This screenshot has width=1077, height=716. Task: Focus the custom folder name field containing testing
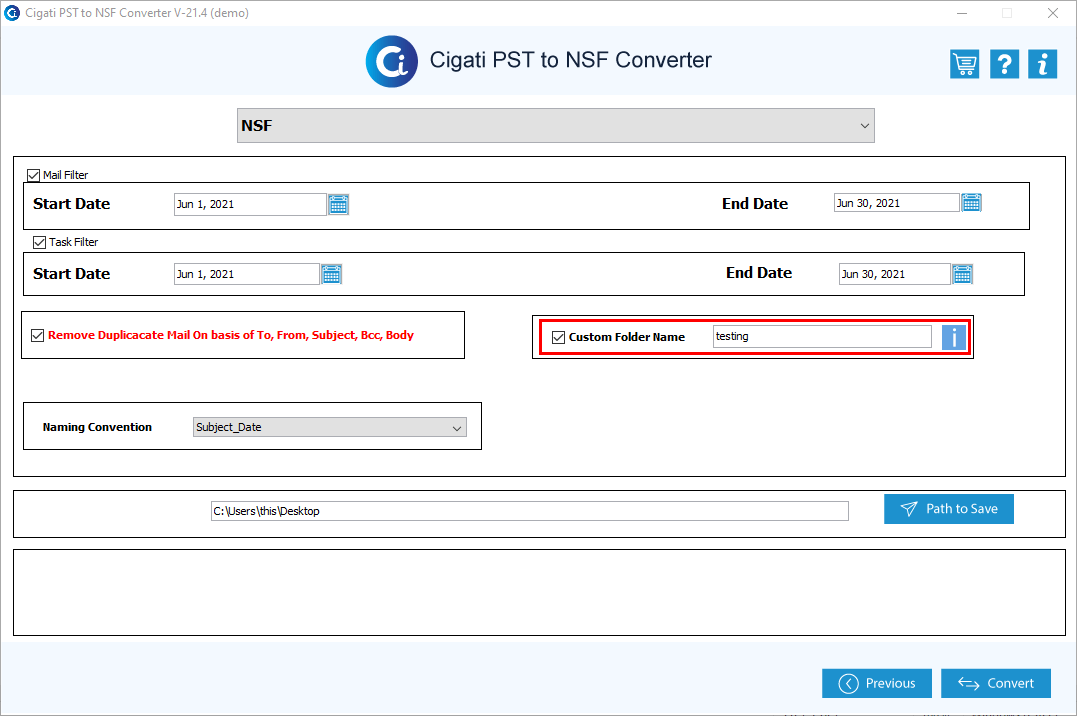(x=822, y=337)
